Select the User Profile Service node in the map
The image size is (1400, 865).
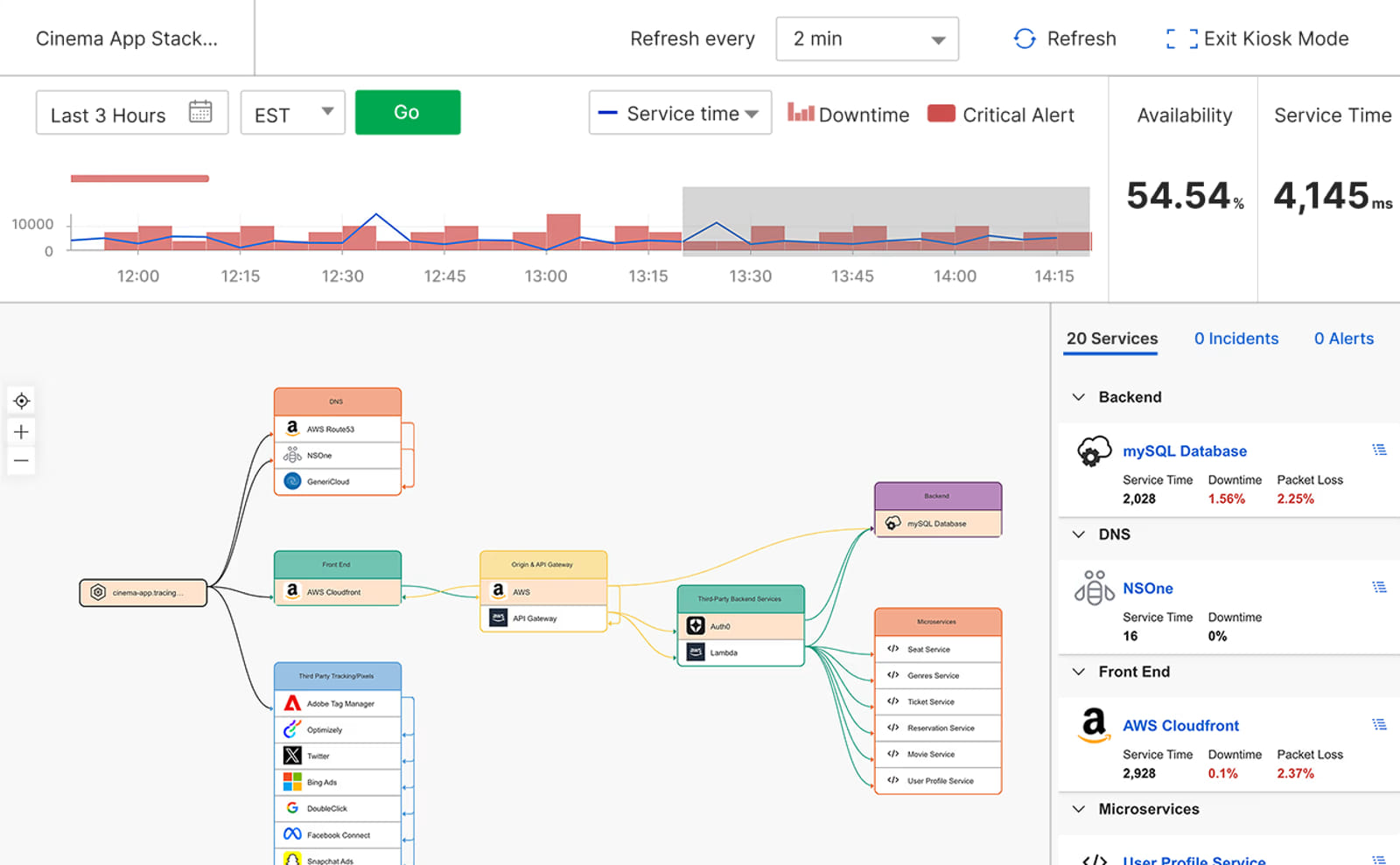pyautogui.click(x=938, y=781)
